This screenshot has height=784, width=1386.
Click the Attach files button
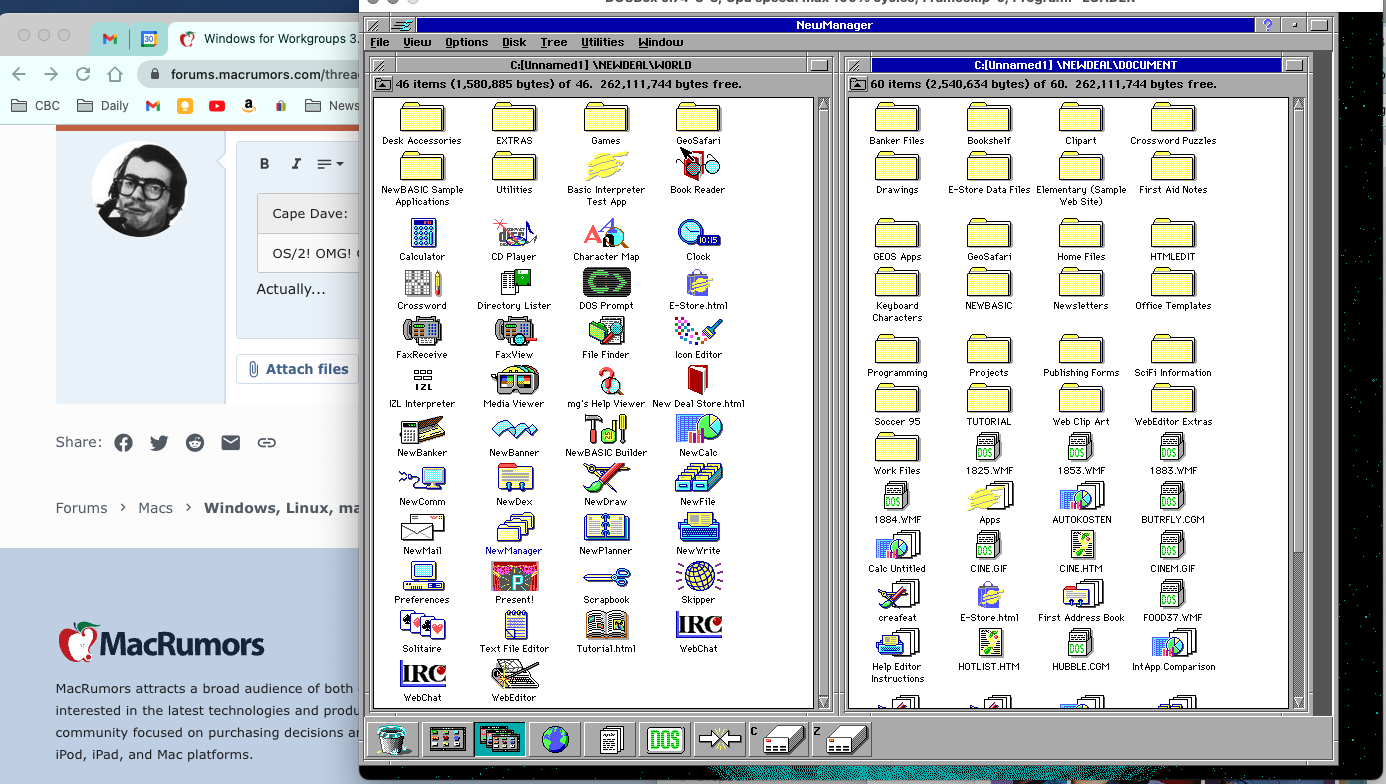(x=298, y=369)
